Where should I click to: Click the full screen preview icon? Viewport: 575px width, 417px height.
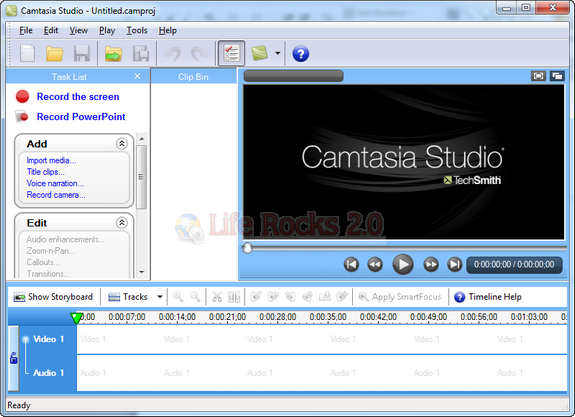(538, 76)
